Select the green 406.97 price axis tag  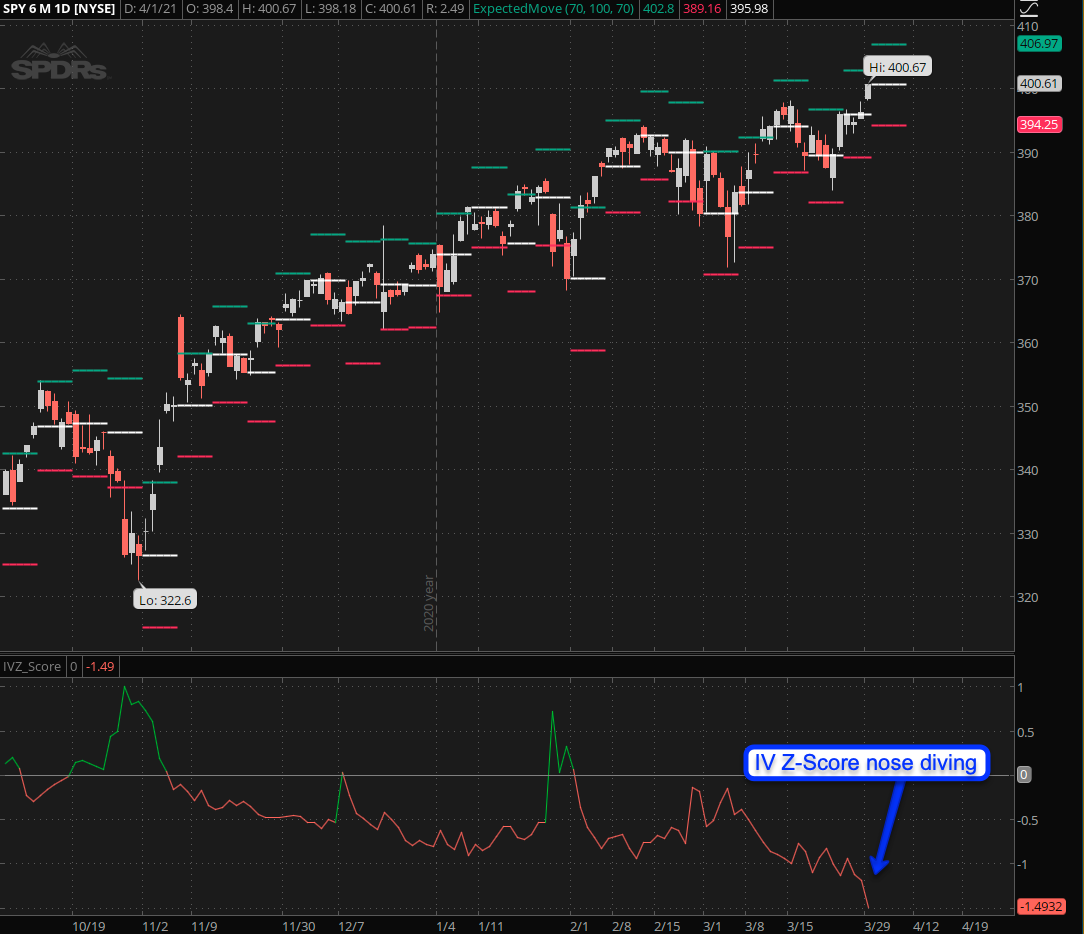(1038, 44)
